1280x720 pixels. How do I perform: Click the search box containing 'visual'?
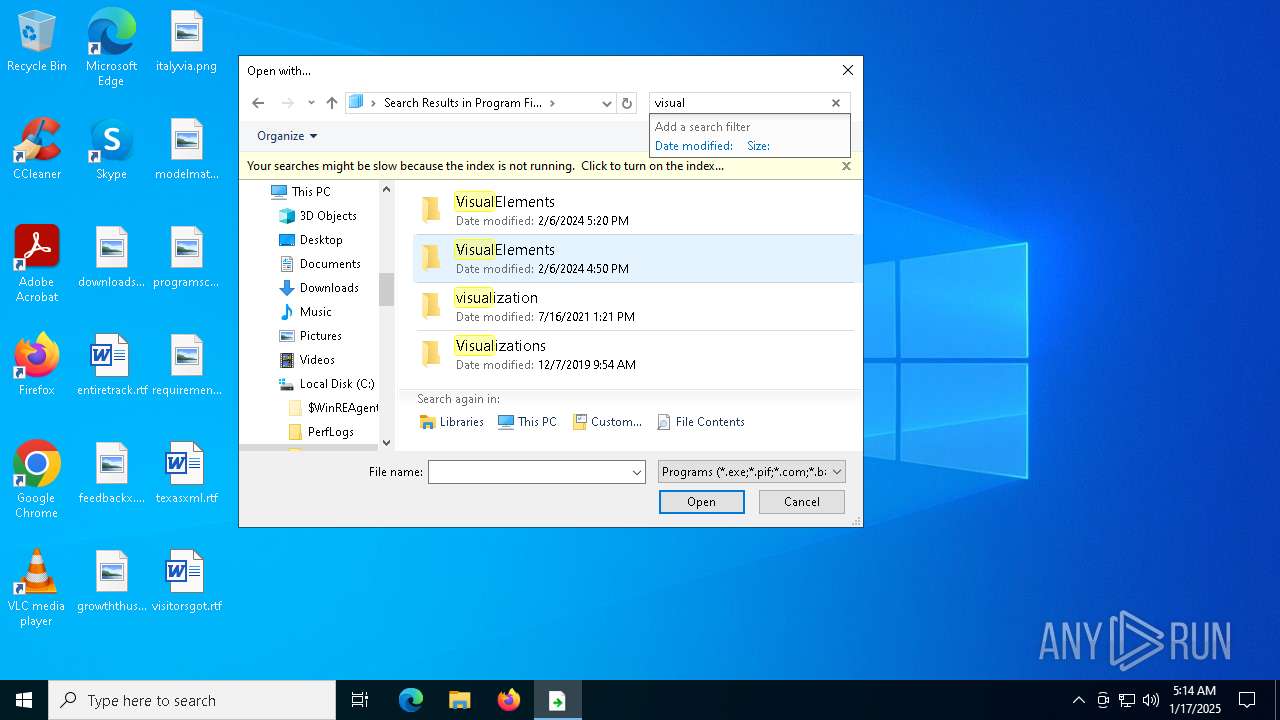[738, 103]
